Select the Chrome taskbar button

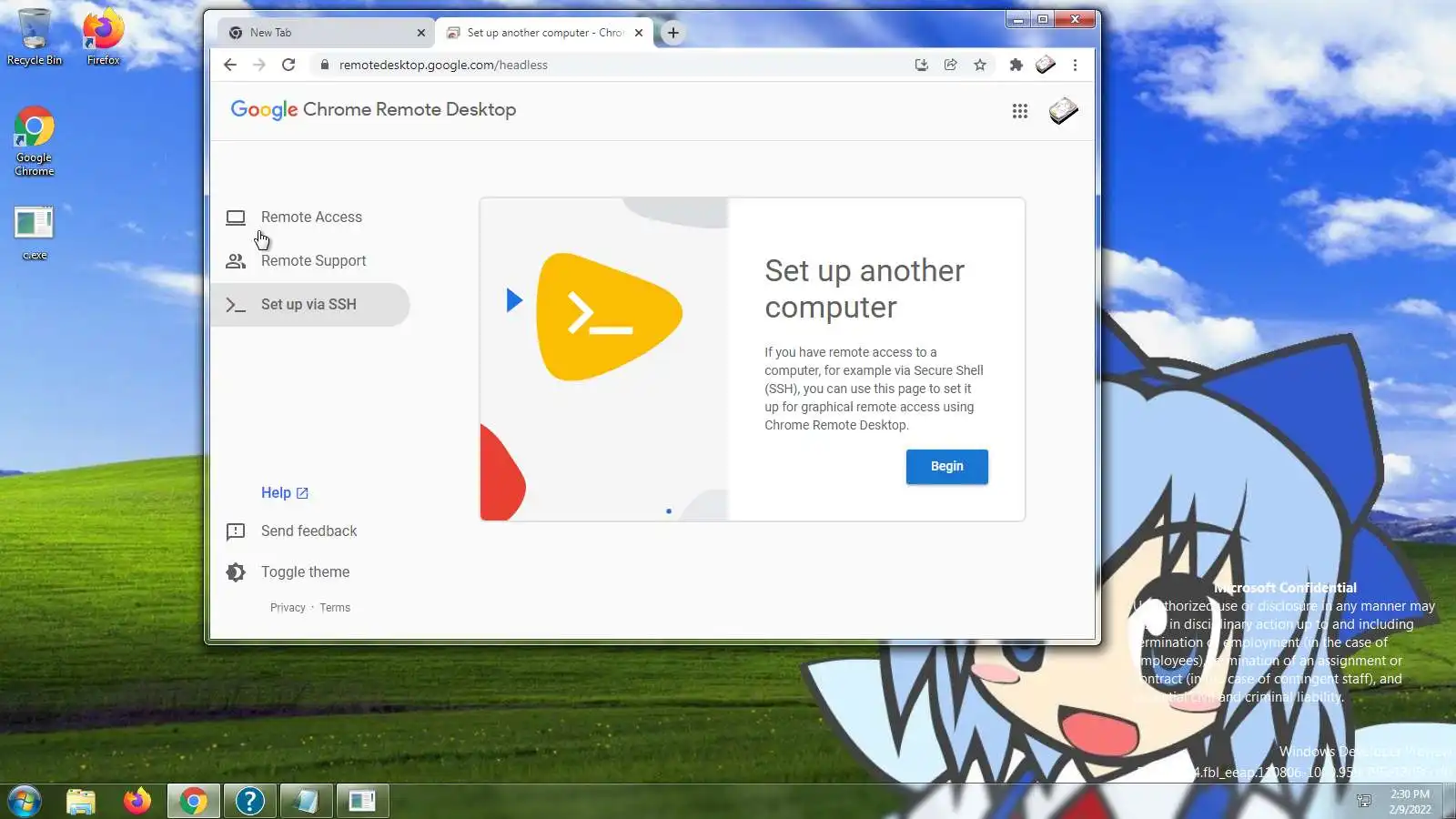click(193, 802)
